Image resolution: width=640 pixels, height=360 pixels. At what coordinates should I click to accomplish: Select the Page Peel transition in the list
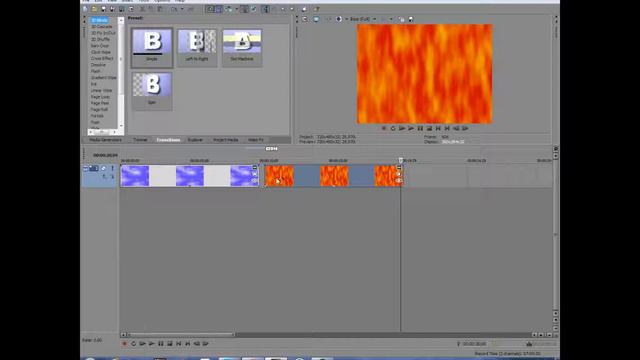[100, 103]
